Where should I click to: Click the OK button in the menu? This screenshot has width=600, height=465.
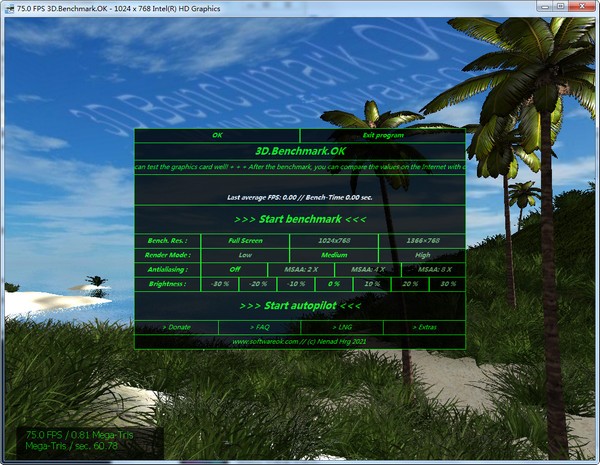point(217,135)
